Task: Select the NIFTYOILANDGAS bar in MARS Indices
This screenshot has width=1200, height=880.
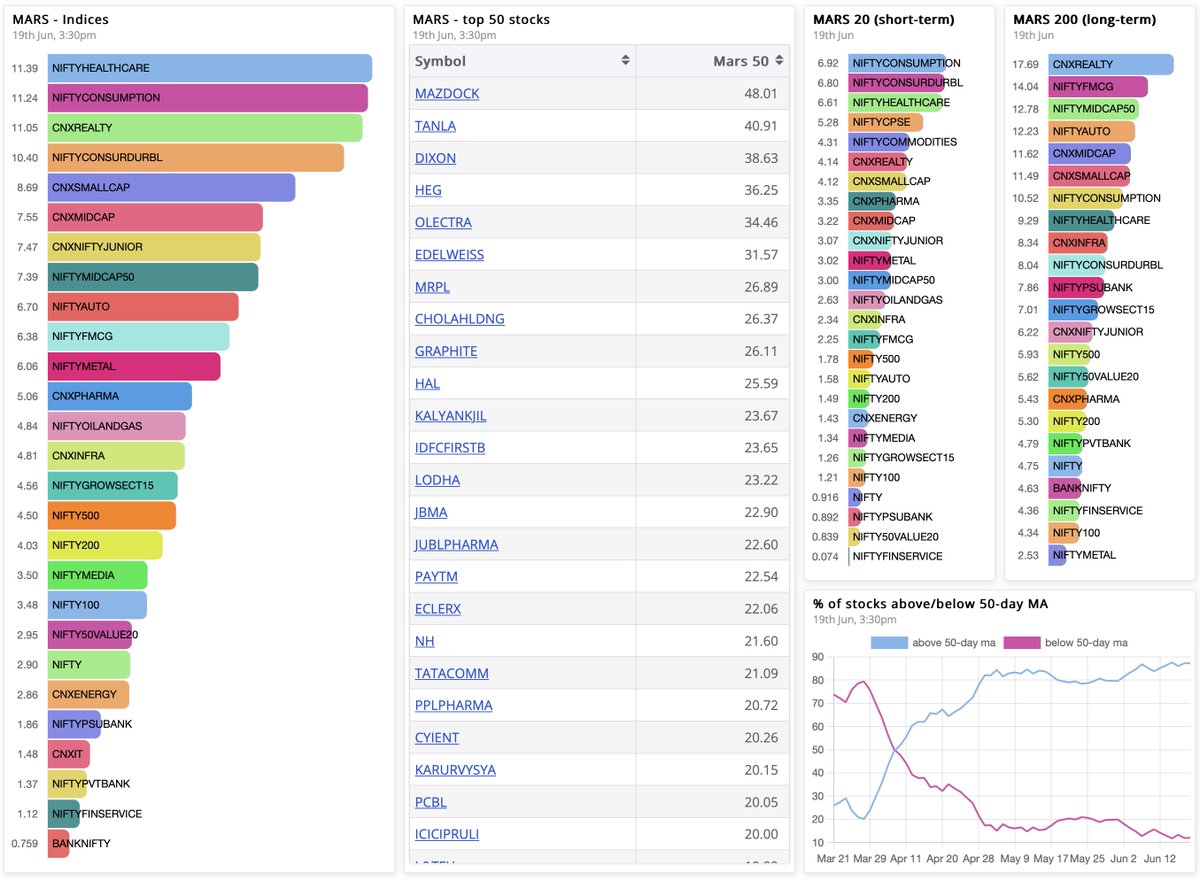Action: 117,426
